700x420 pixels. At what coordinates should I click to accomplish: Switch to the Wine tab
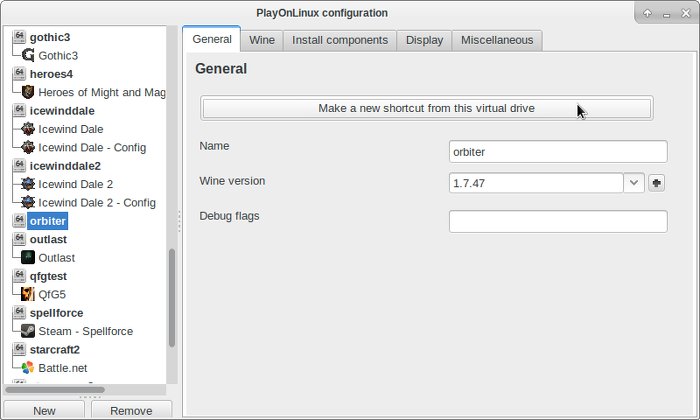coord(262,40)
